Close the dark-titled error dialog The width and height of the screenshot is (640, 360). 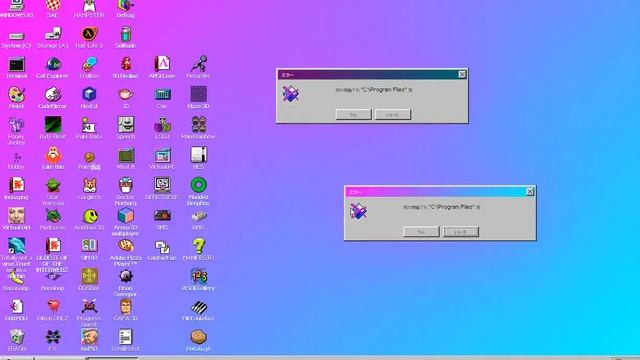click(x=462, y=74)
